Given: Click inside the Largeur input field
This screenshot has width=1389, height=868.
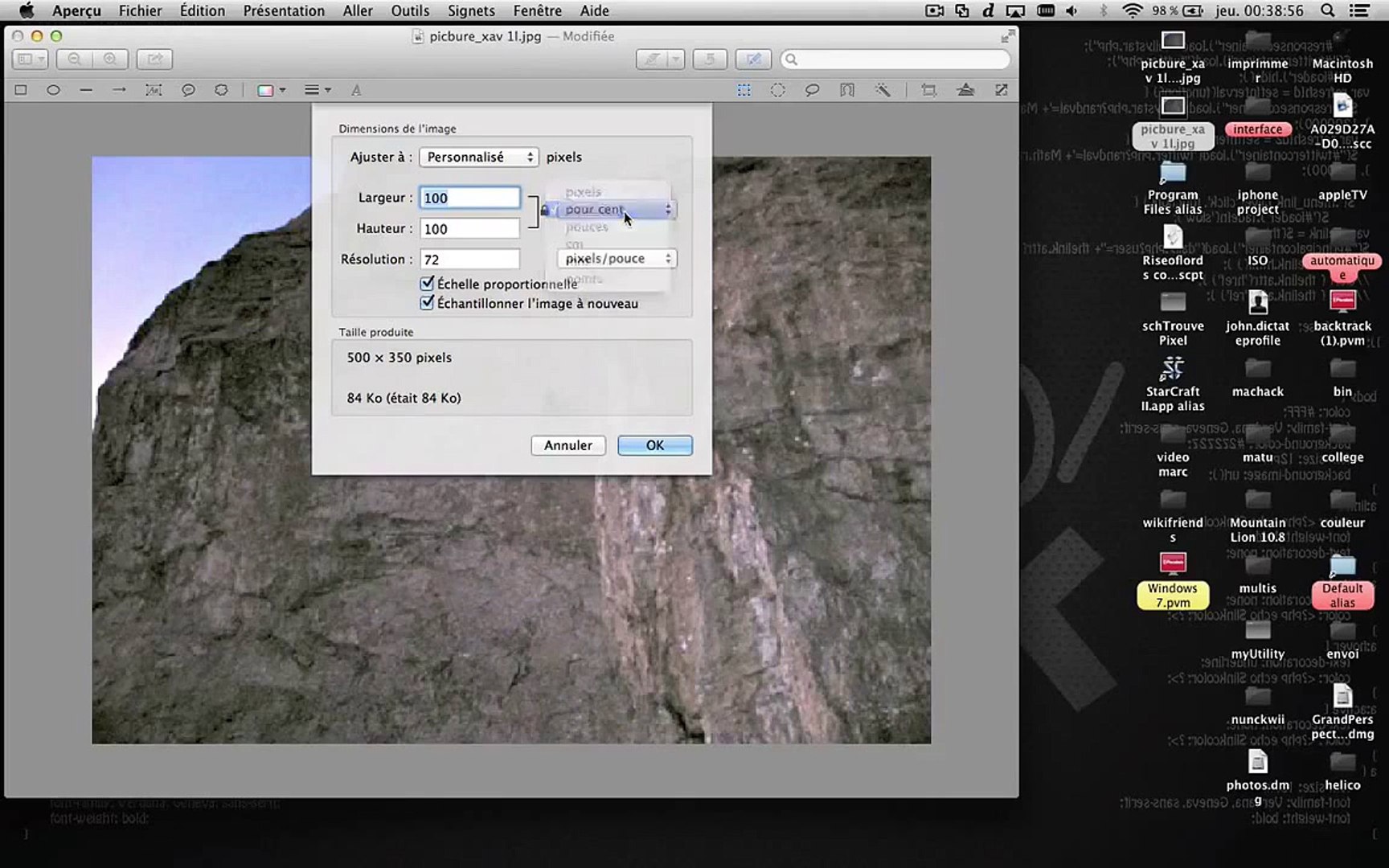Looking at the screenshot, I should click(x=469, y=197).
